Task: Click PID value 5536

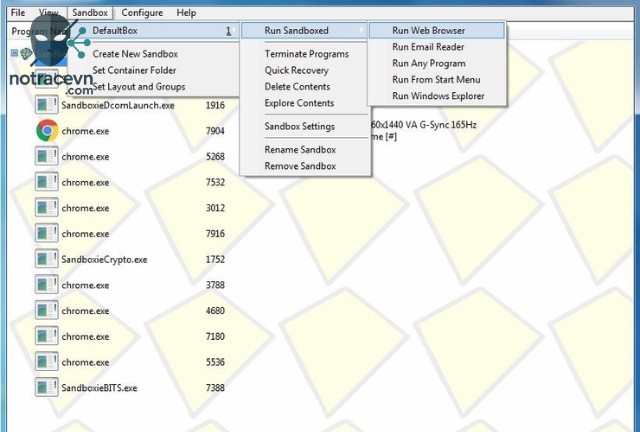Action: [215, 363]
